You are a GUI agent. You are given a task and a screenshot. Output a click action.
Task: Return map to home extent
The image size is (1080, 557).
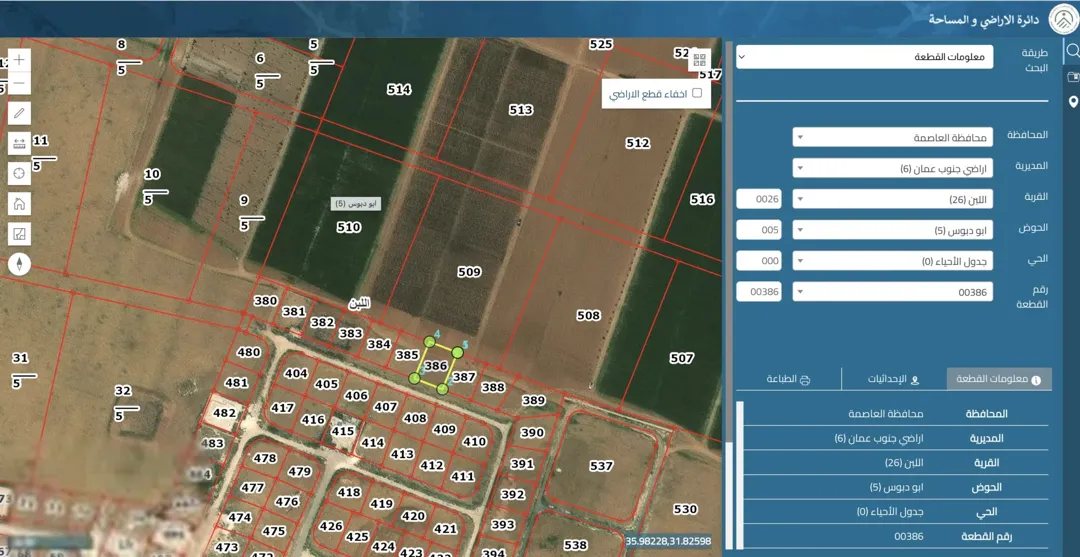(x=19, y=203)
